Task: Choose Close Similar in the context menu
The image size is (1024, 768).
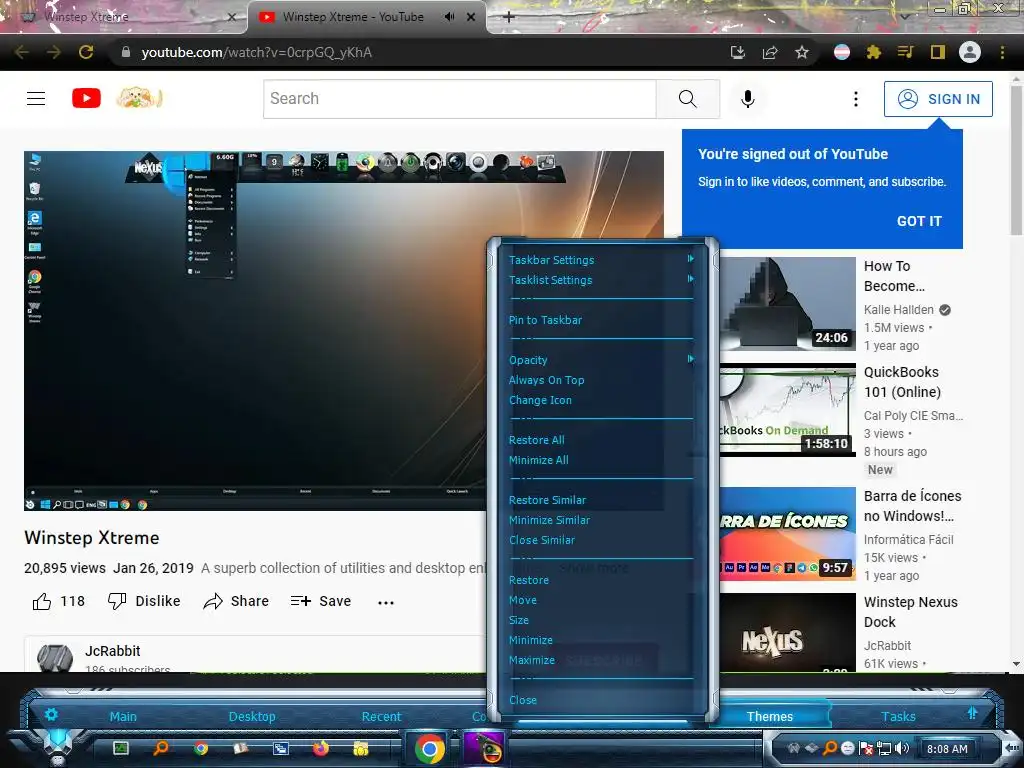Action: pos(542,540)
